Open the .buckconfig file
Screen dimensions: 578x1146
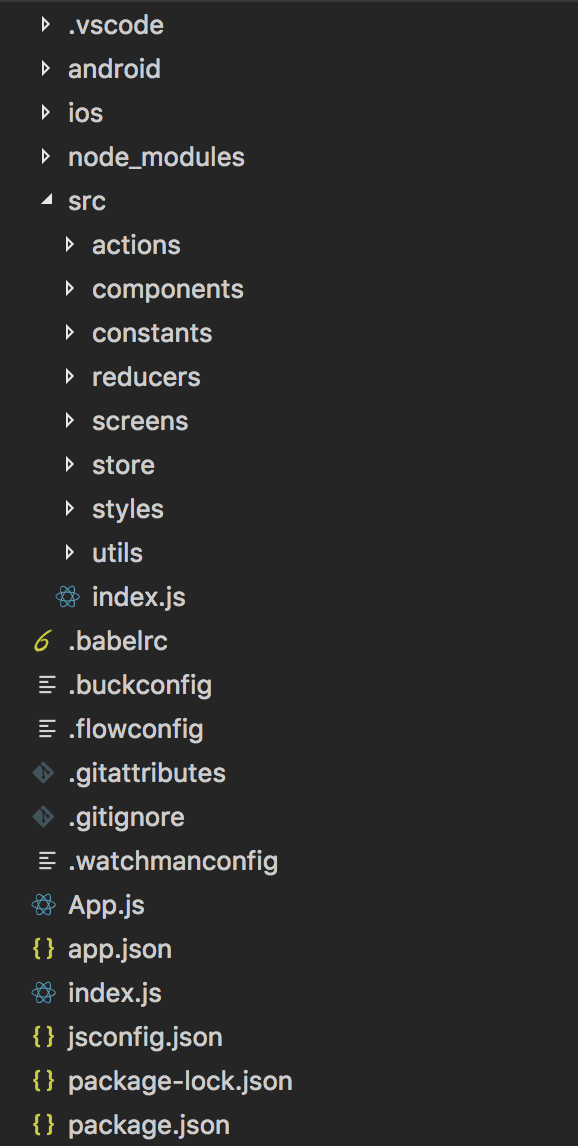(x=140, y=684)
